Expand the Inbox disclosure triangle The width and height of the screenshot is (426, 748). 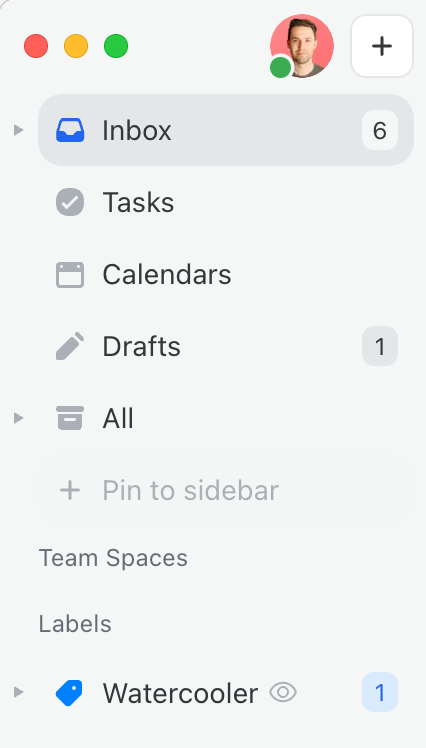pyautogui.click(x=18, y=130)
